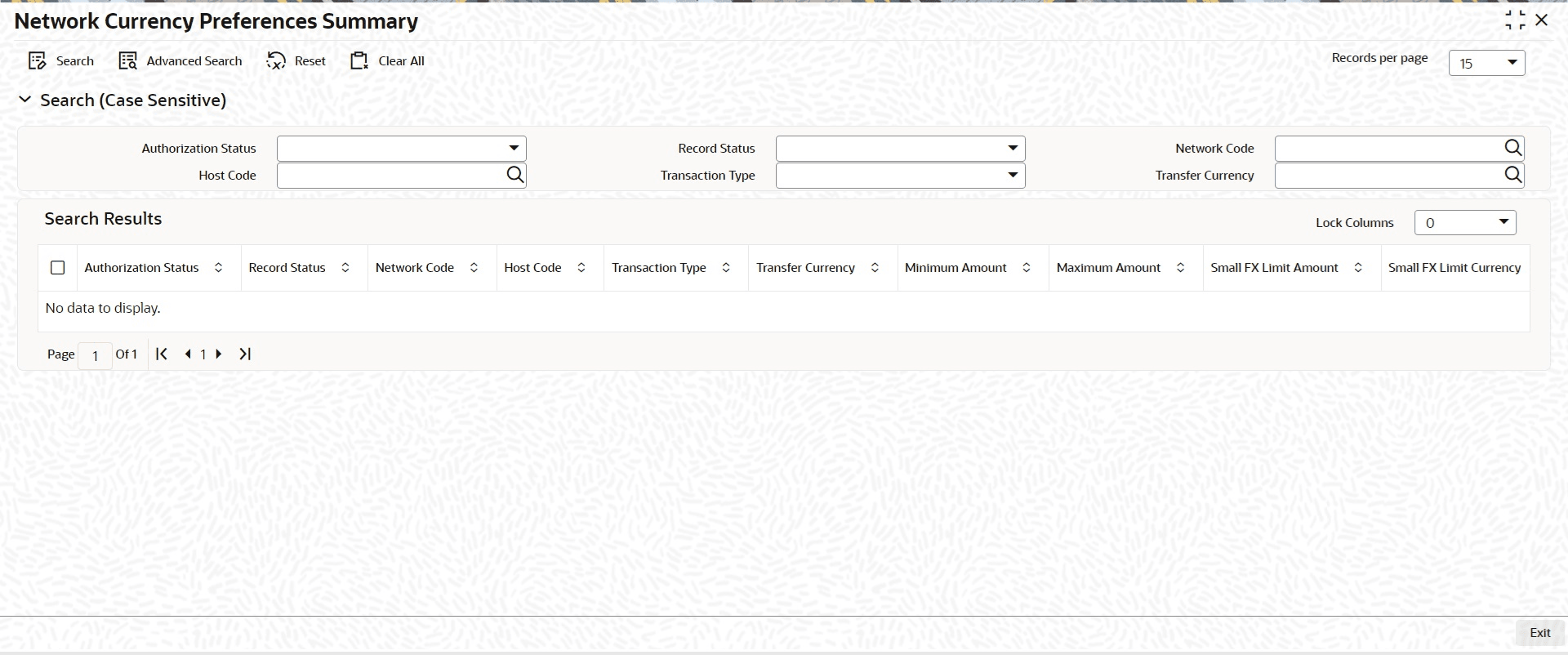Viewport: 1568px width, 655px height.
Task: Click Small FX Limit Currency column header
Action: tap(1454, 268)
